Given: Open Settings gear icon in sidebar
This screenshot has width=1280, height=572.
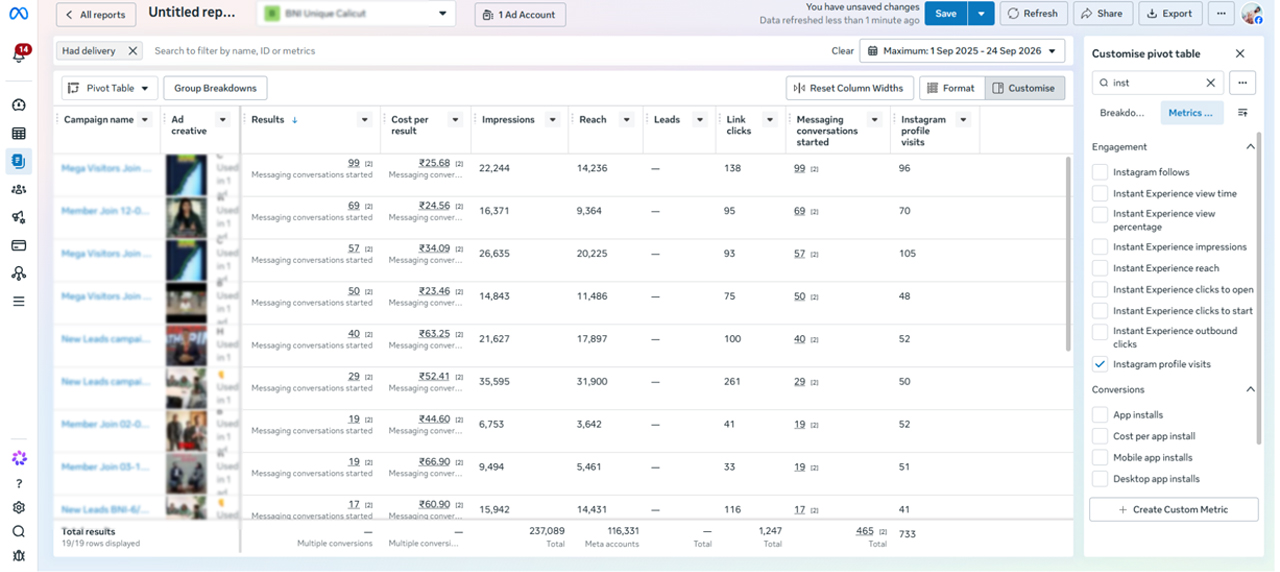Looking at the screenshot, I should click(18, 507).
